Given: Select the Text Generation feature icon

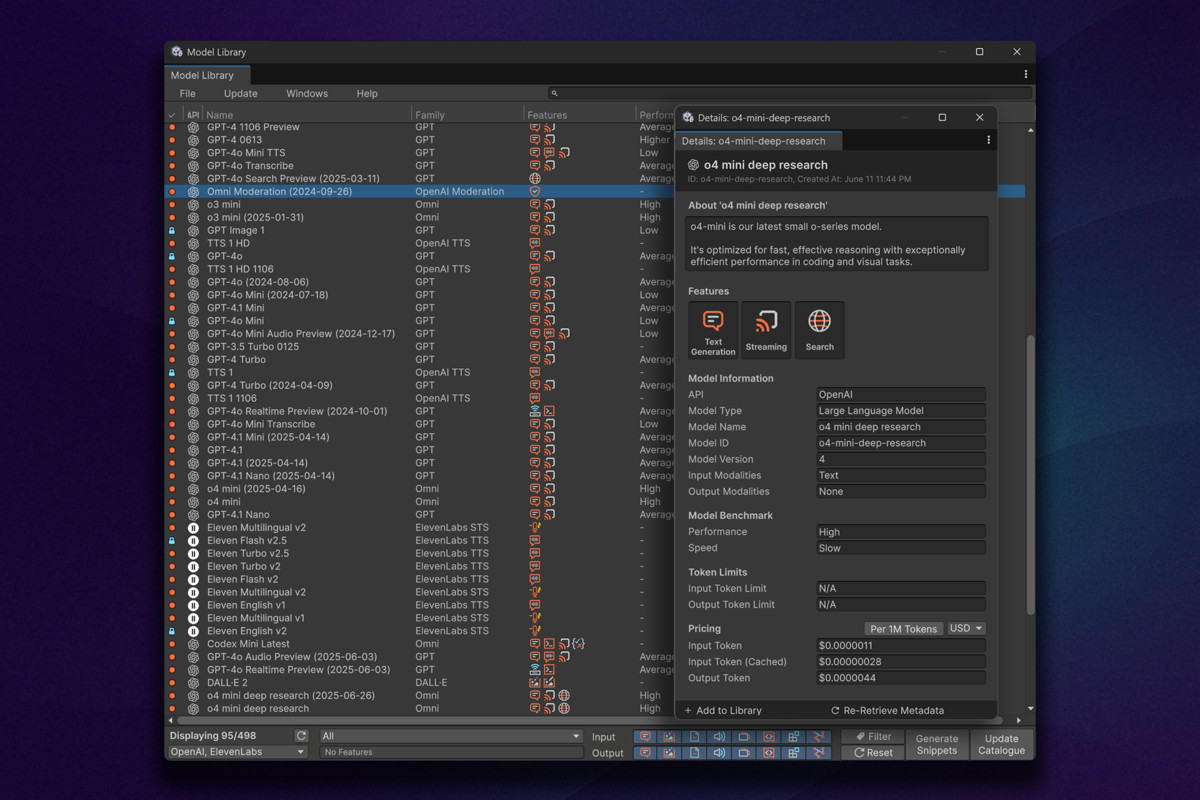Looking at the screenshot, I should pos(712,329).
